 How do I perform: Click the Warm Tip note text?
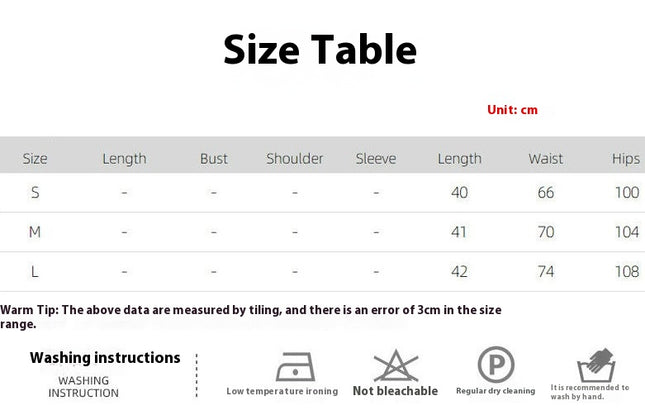click(251, 317)
